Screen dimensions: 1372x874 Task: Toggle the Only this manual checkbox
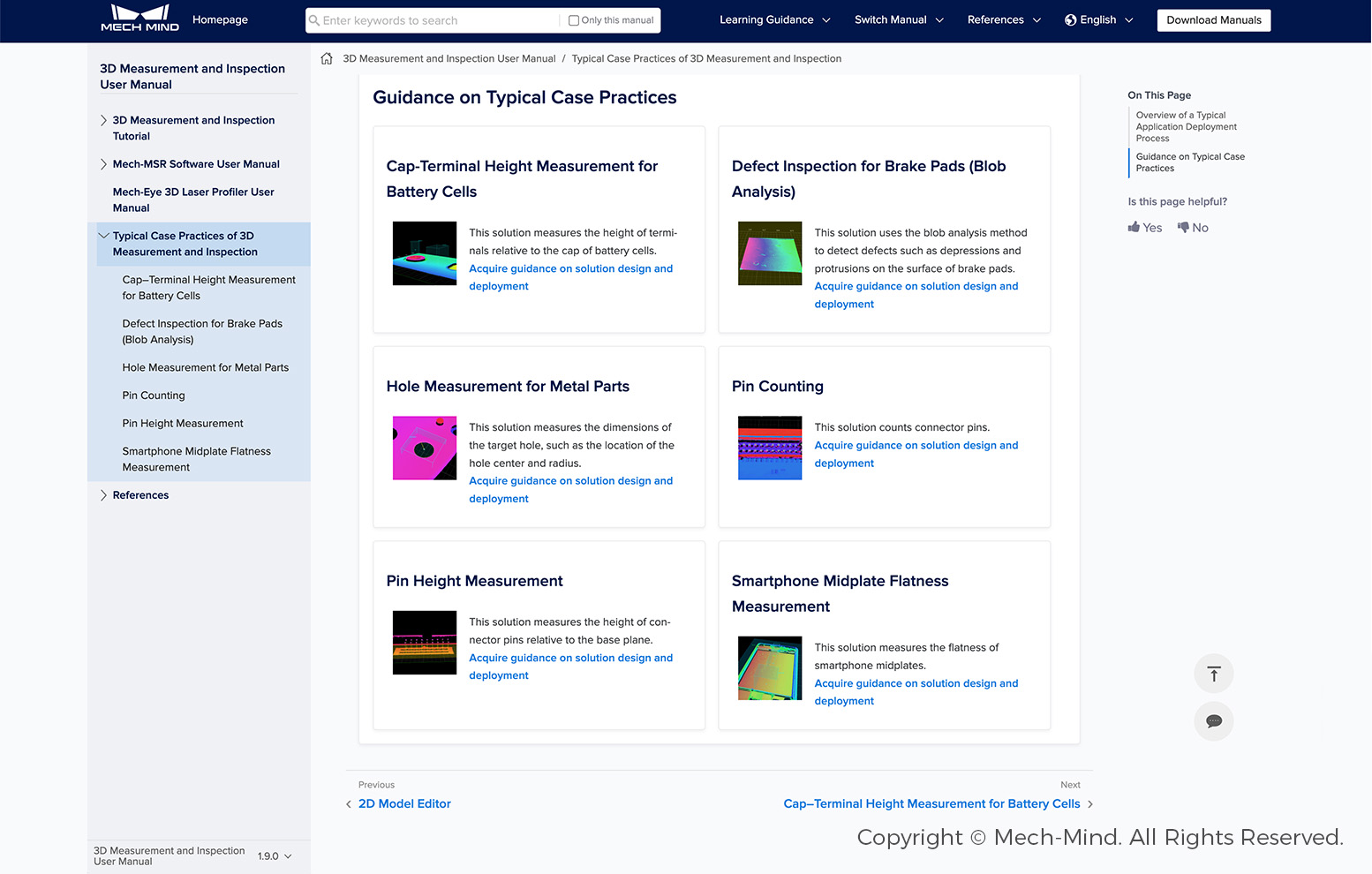click(574, 20)
